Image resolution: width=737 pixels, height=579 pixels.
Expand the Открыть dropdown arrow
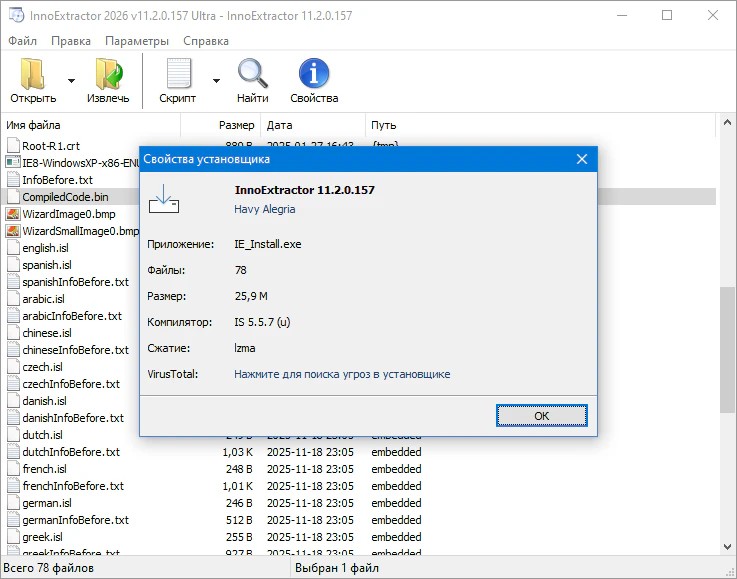[x=70, y=80]
